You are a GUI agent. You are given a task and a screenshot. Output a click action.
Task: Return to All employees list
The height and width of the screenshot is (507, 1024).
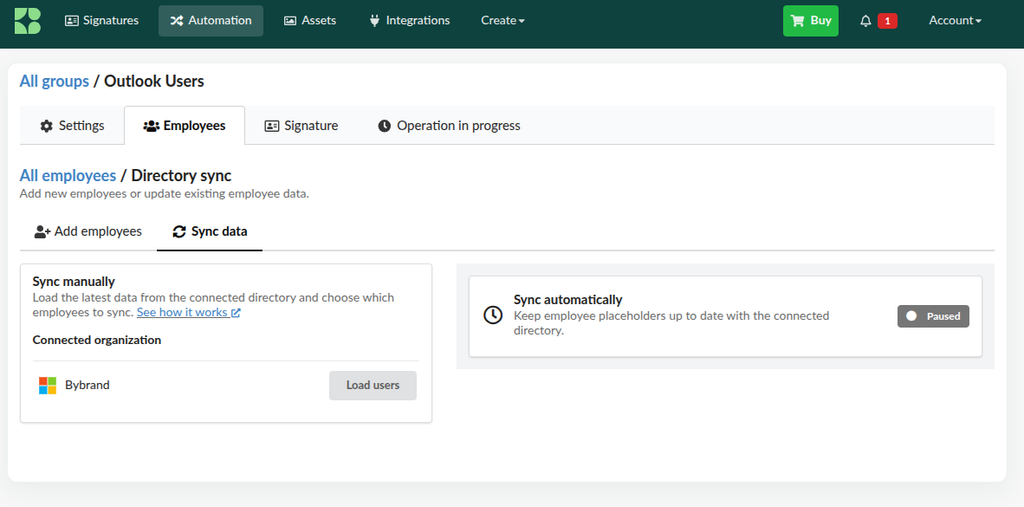[x=68, y=175]
